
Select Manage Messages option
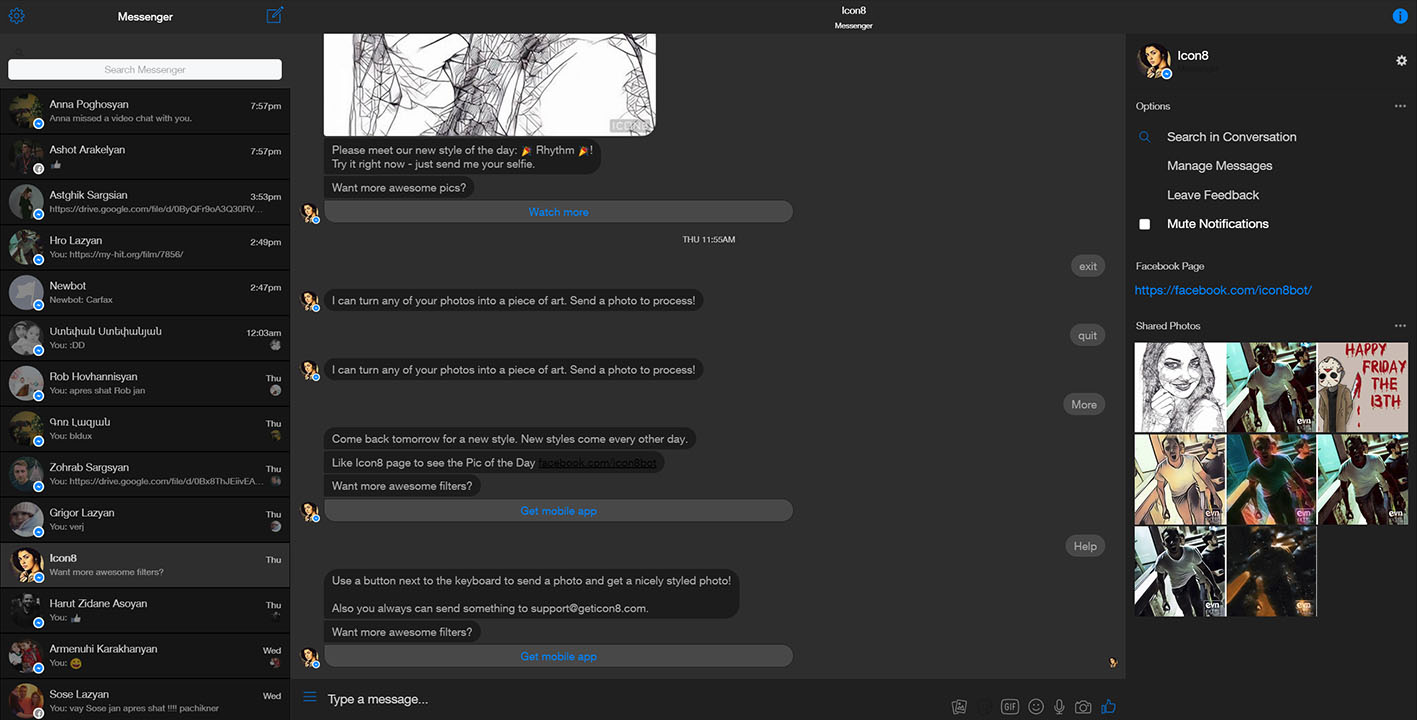click(x=1218, y=165)
